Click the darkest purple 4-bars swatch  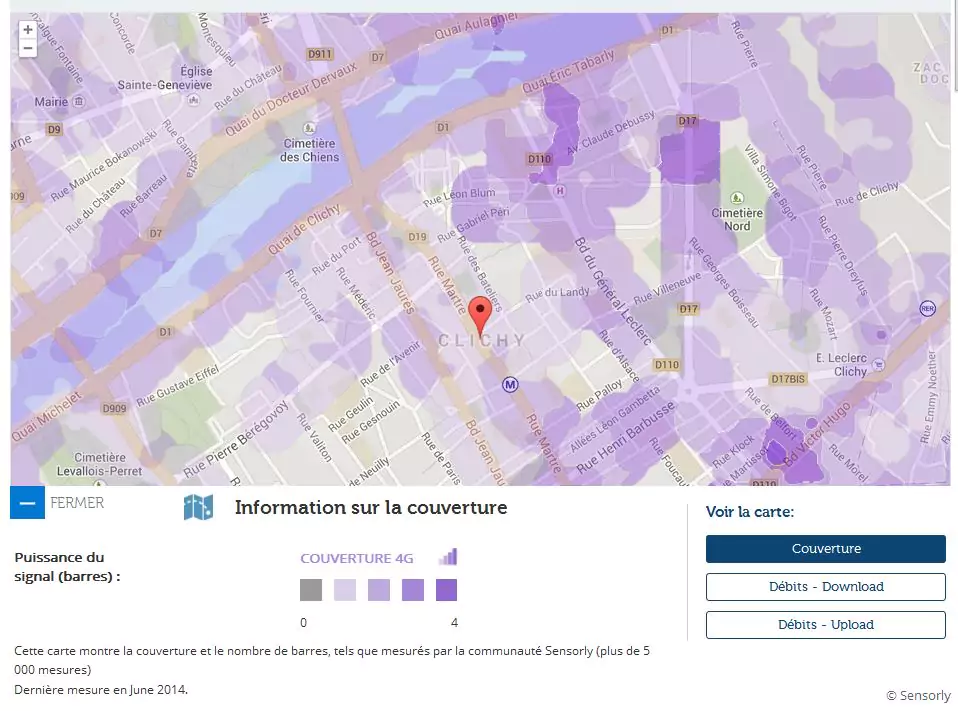click(446, 590)
